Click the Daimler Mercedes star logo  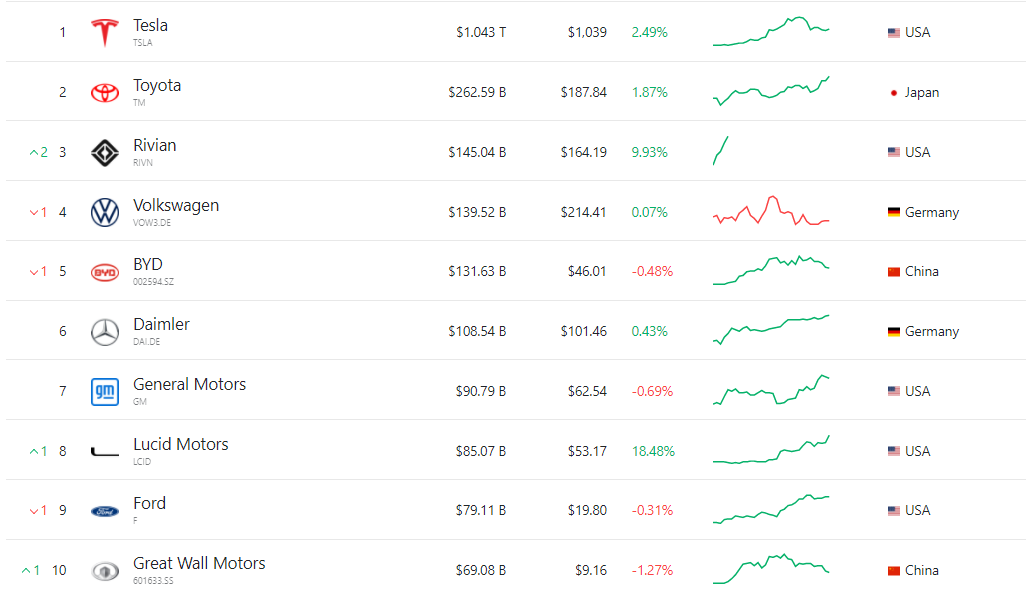pos(104,332)
